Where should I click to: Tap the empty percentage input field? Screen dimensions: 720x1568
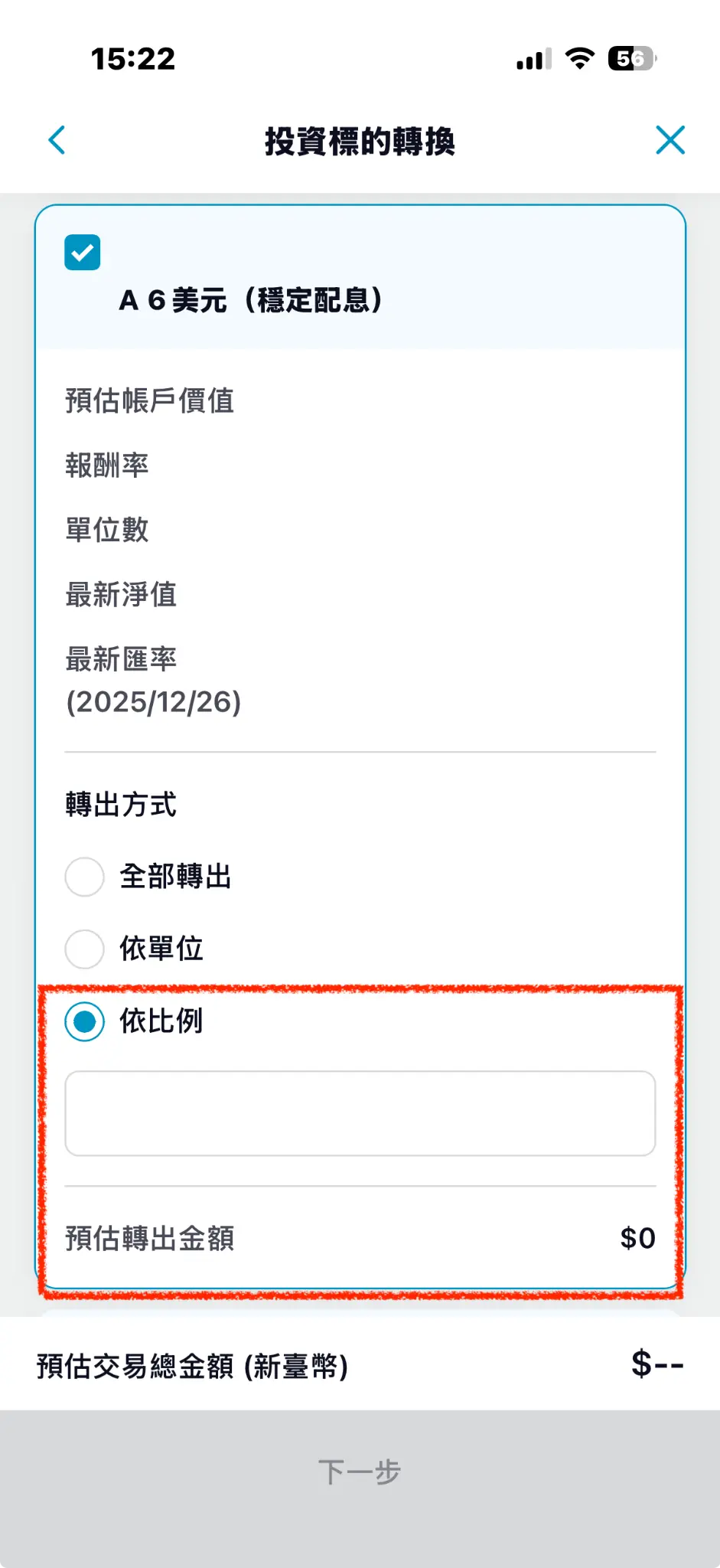pos(360,1112)
